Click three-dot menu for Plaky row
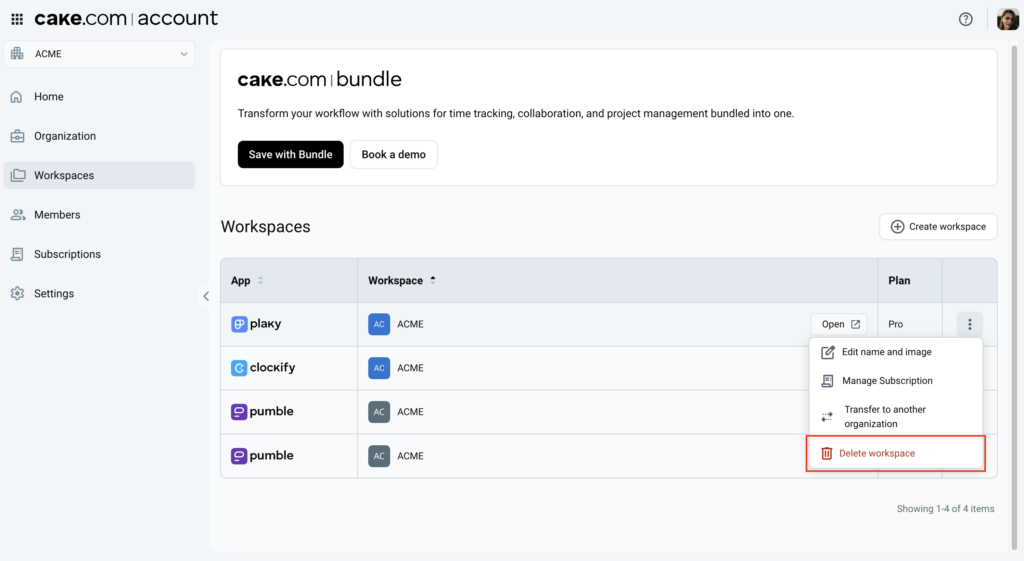This screenshot has width=1024, height=561. coord(970,324)
